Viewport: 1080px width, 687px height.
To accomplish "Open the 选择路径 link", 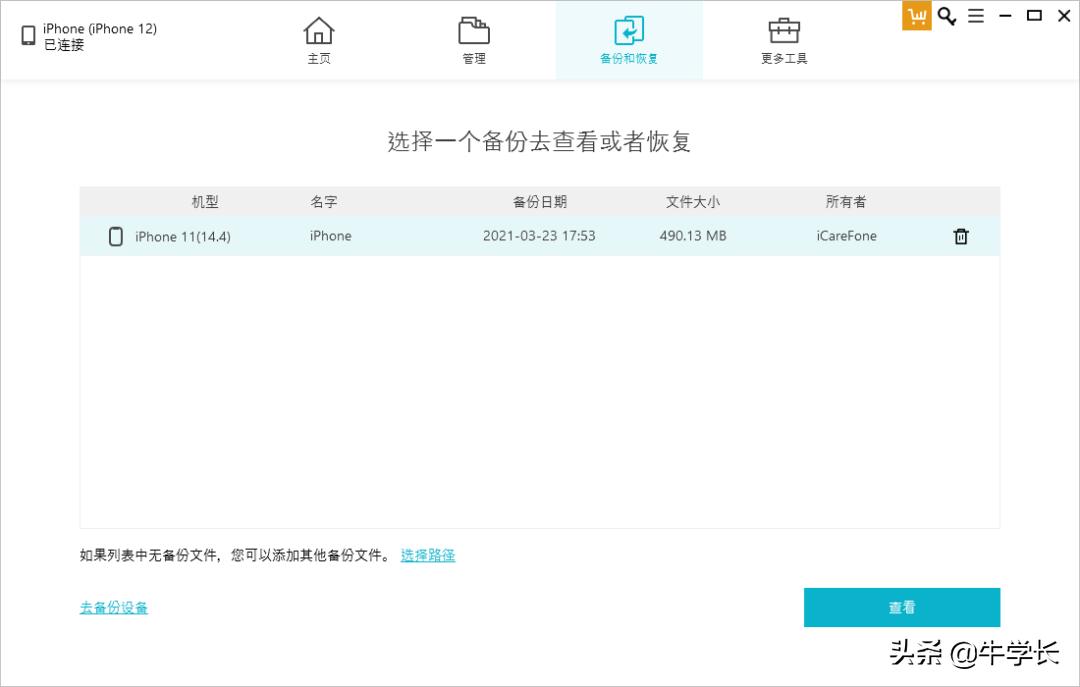I will [427, 555].
